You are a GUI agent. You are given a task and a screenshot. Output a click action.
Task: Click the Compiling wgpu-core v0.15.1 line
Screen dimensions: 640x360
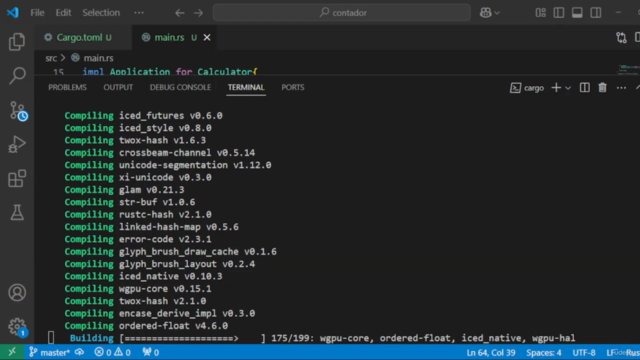point(138,289)
